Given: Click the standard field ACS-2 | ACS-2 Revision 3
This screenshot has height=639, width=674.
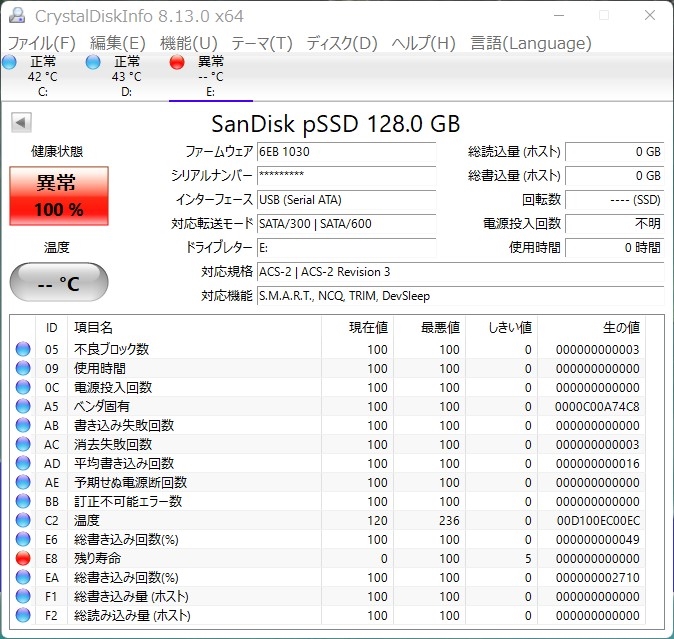Looking at the screenshot, I should (460, 272).
